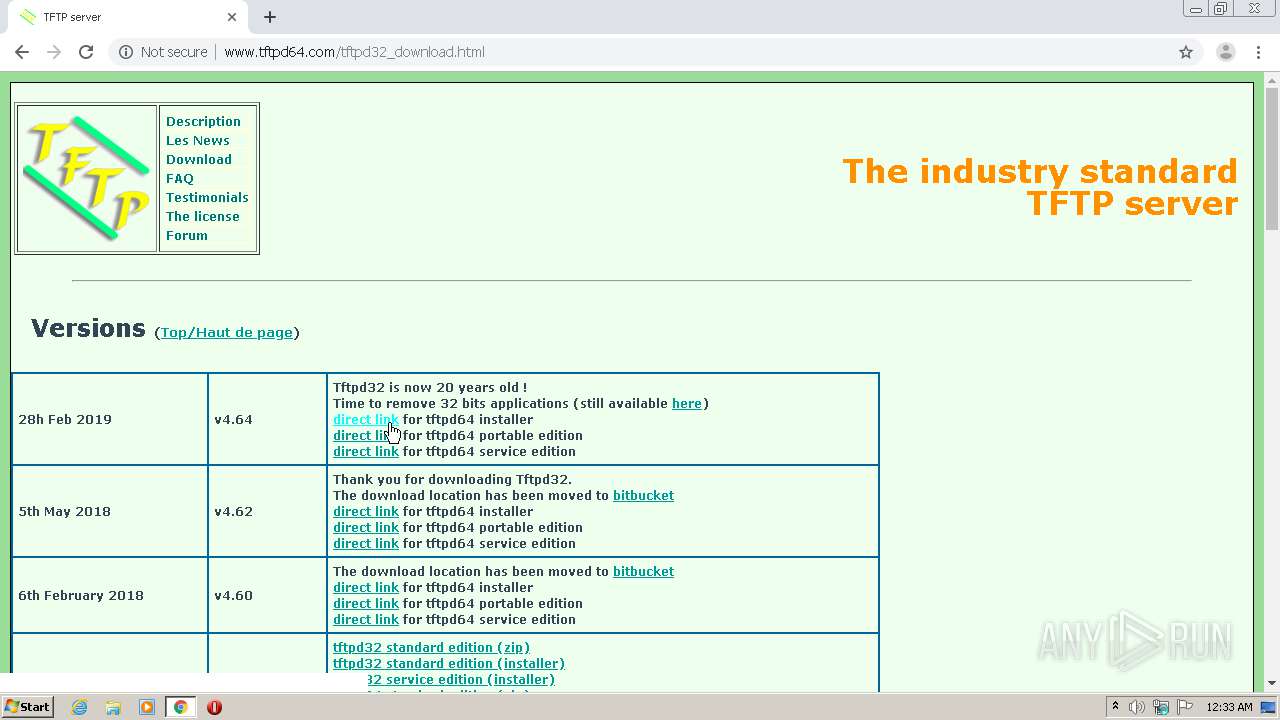Click 'here' link for 32 bits applications
This screenshot has height=720, width=1280.
[x=687, y=404]
